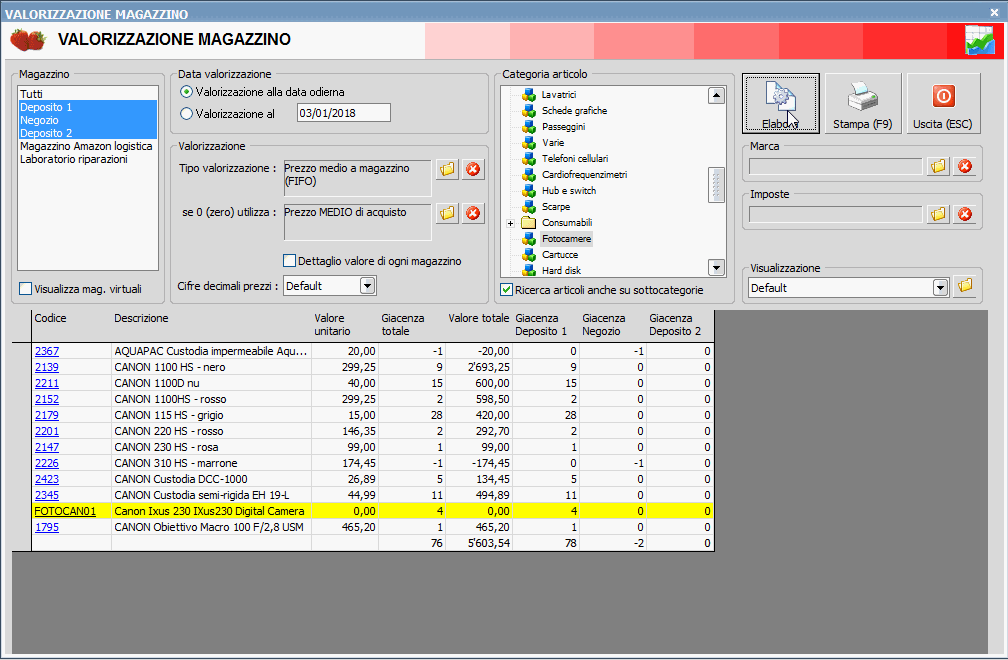
Task: Toggle 'Visualizza mag. virtuali' checkbox
Action: click(x=26, y=289)
